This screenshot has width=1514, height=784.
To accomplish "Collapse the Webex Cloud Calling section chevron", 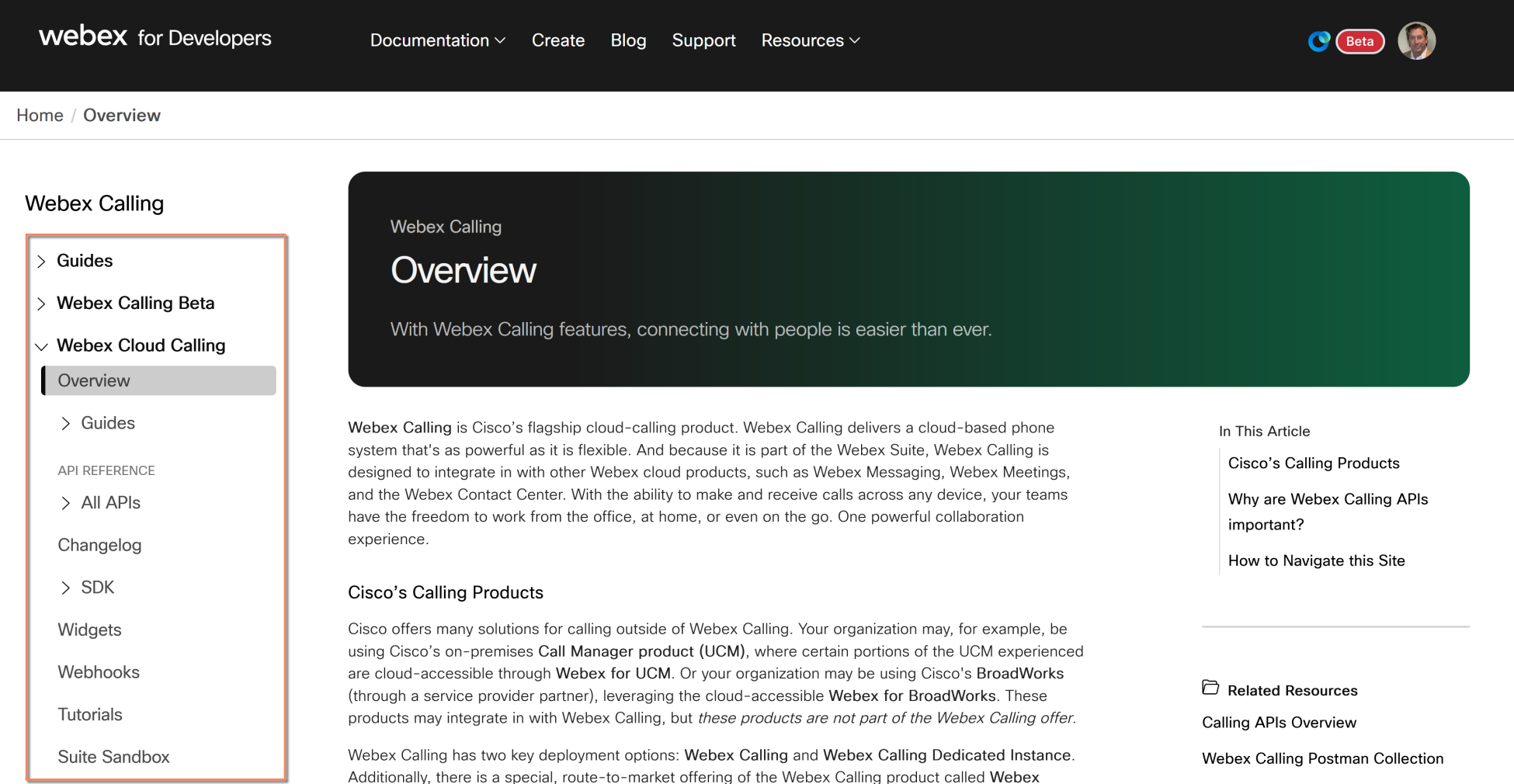I will point(41,346).
